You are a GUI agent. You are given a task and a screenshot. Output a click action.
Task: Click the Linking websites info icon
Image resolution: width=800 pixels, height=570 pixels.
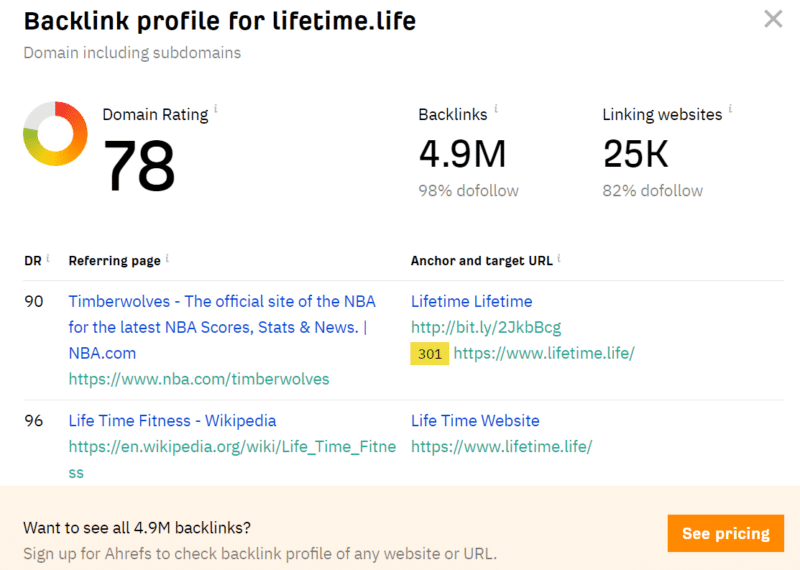coord(730,108)
